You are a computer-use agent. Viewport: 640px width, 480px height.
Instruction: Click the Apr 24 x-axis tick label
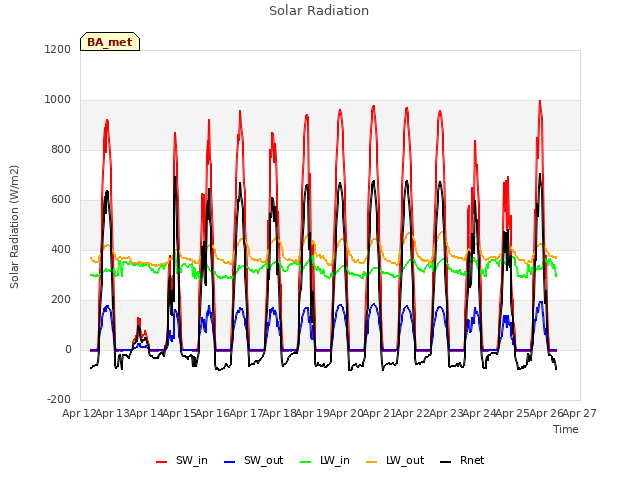[479, 413]
